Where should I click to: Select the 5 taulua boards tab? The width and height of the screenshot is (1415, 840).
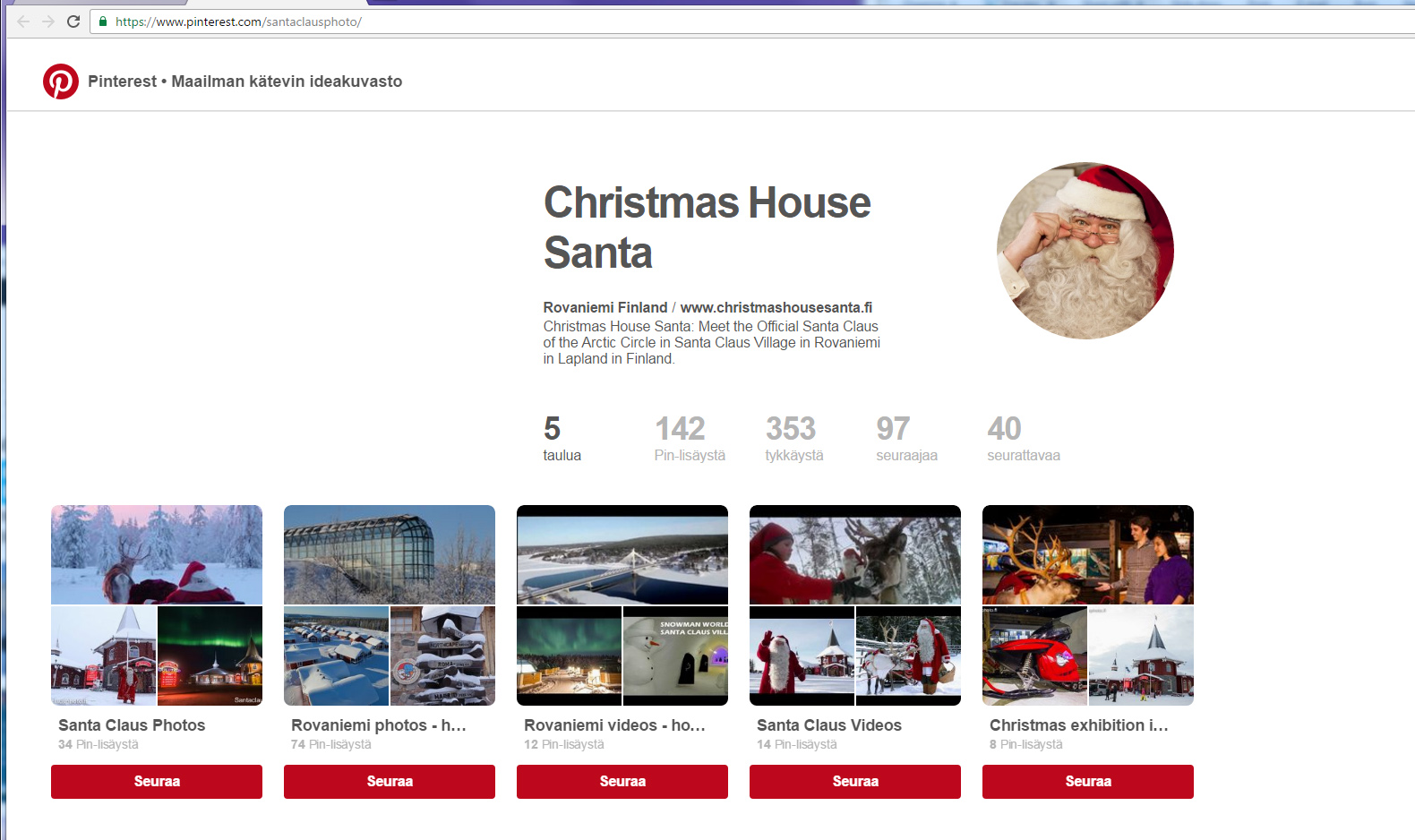coord(562,438)
